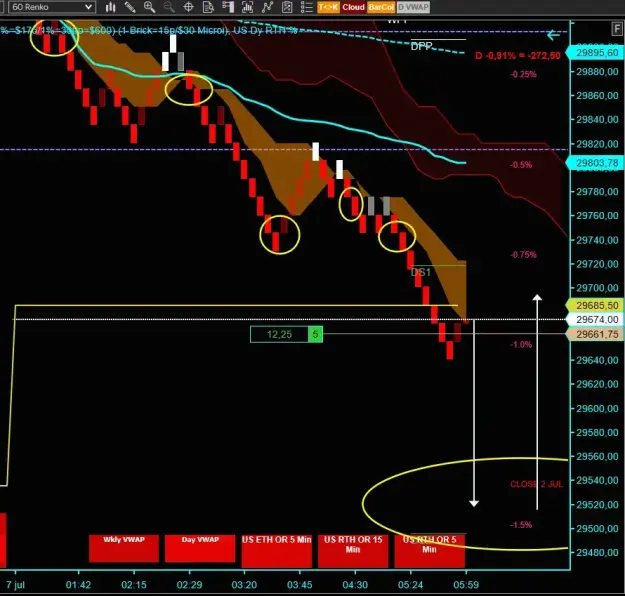625x596 pixels.
Task: Click the zoom out magnifier icon
Action: pyautogui.click(x=169, y=7)
